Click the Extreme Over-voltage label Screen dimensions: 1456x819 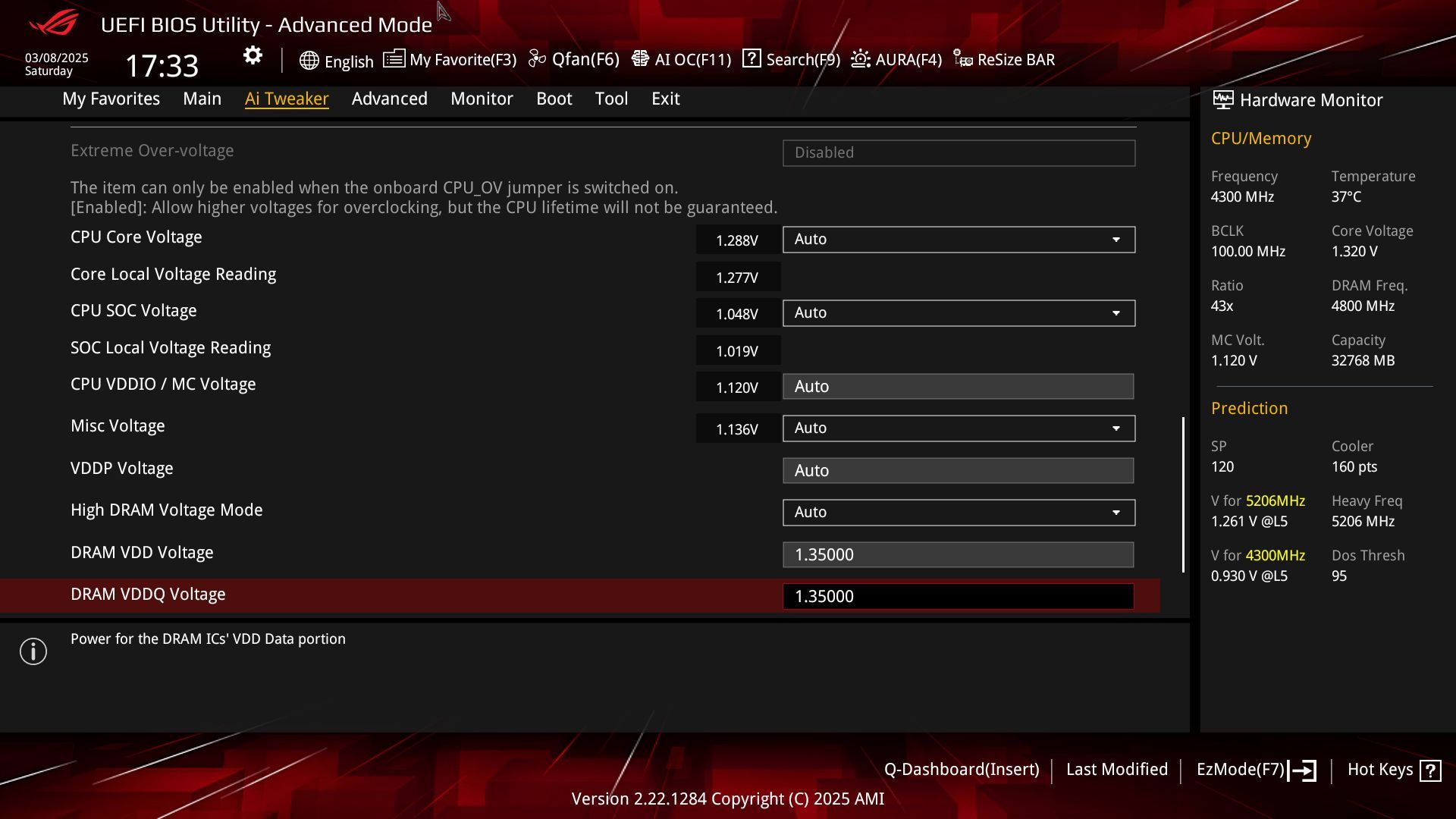tap(152, 151)
